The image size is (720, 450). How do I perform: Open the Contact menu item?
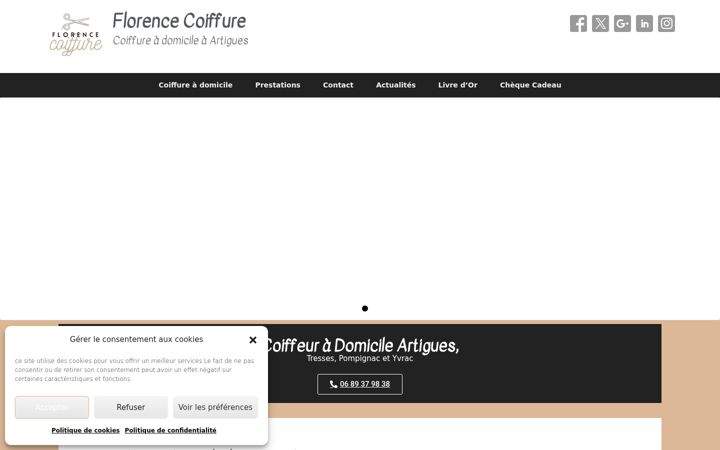tap(338, 85)
